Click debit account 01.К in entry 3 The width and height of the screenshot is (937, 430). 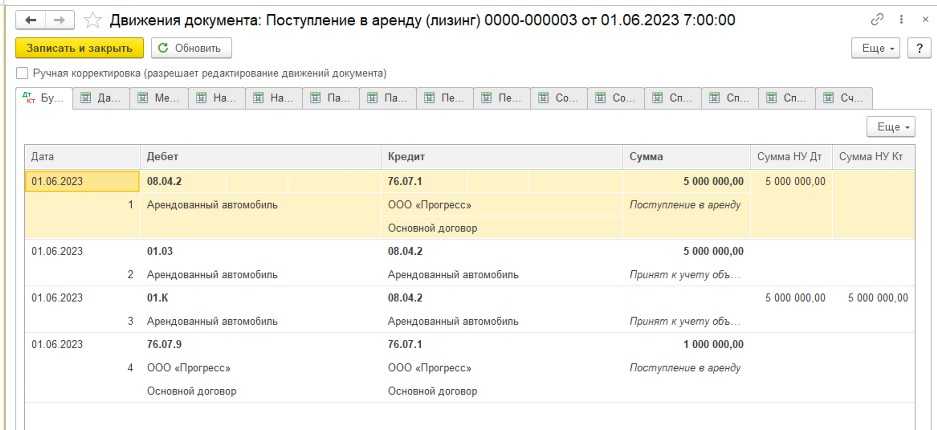point(157,298)
